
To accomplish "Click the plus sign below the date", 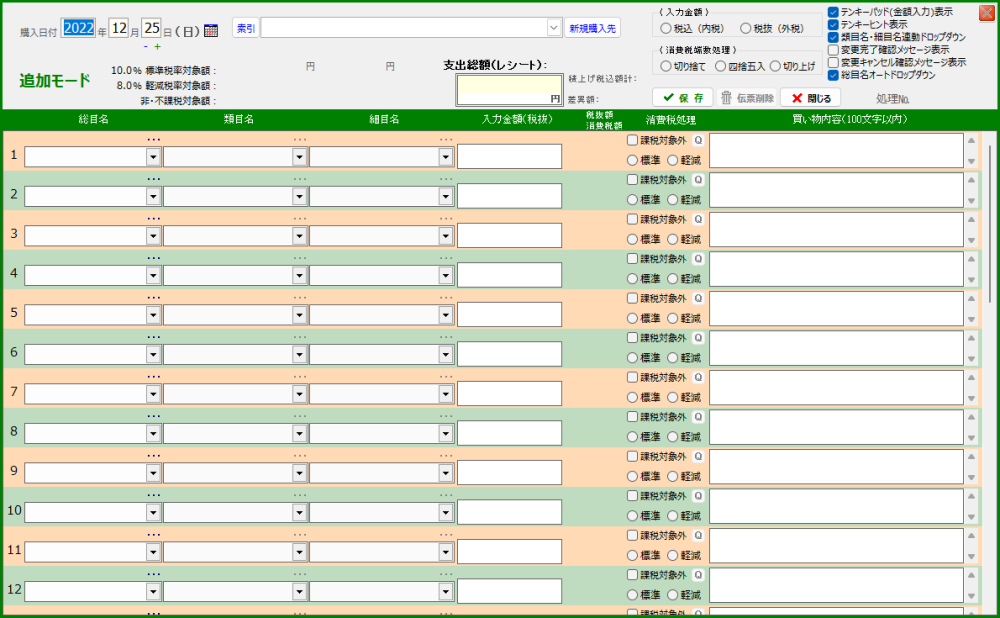I will (x=157, y=46).
